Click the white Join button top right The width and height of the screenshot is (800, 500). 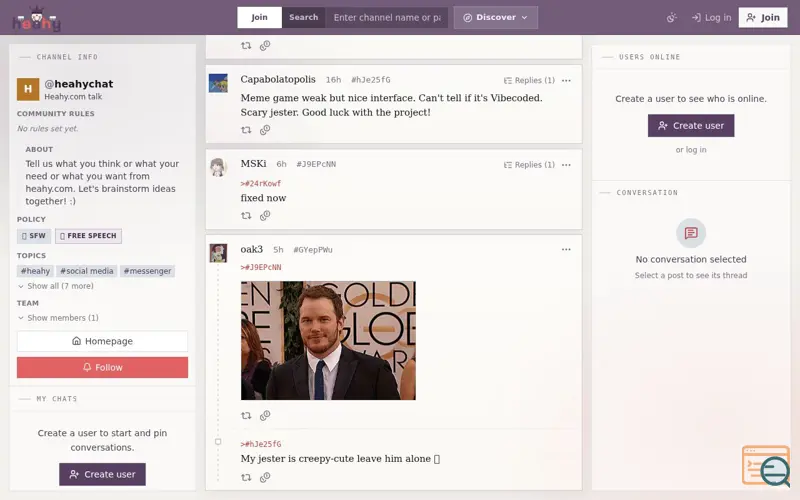[x=763, y=17]
